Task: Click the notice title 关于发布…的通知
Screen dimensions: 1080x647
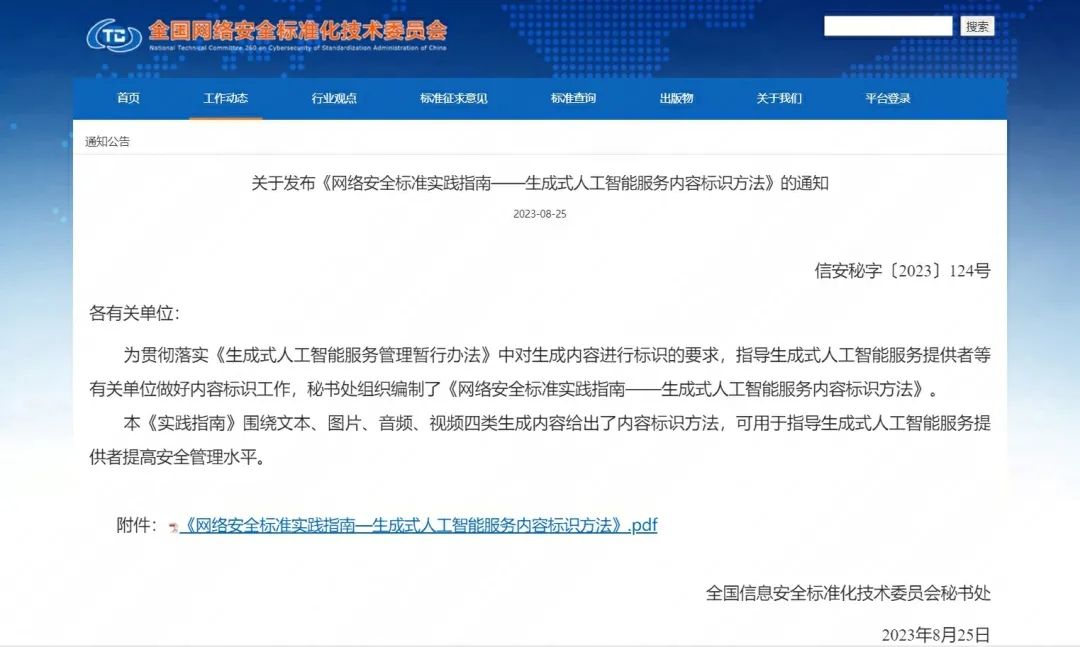Action: coord(539,183)
